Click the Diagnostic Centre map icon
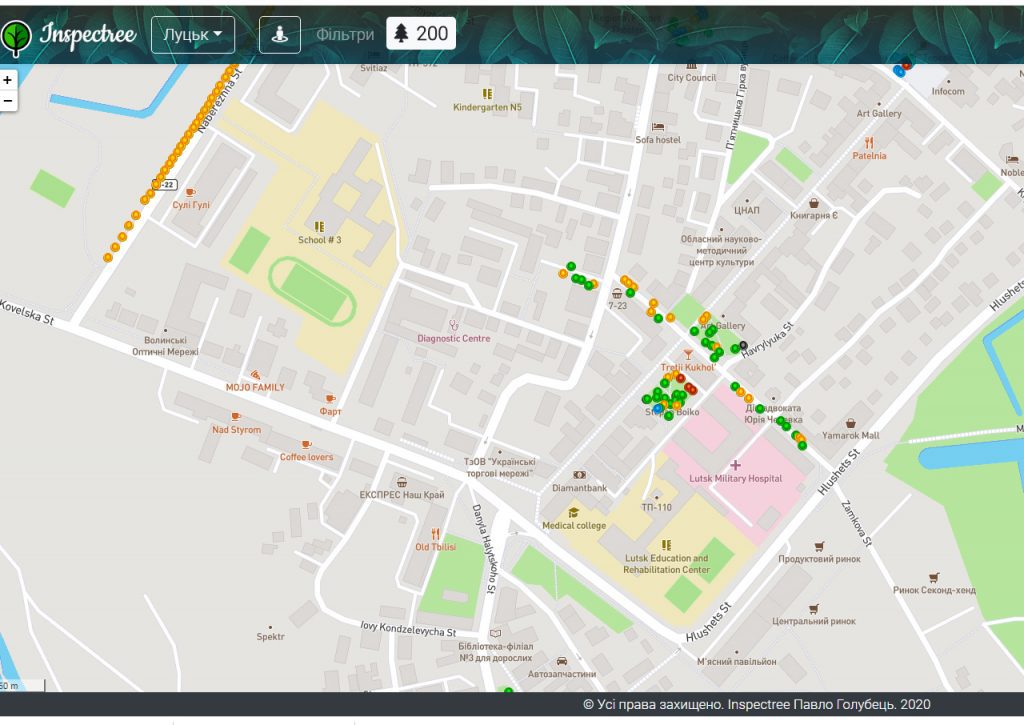This screenshot has width=1024, height=725. tap(453, 324)
